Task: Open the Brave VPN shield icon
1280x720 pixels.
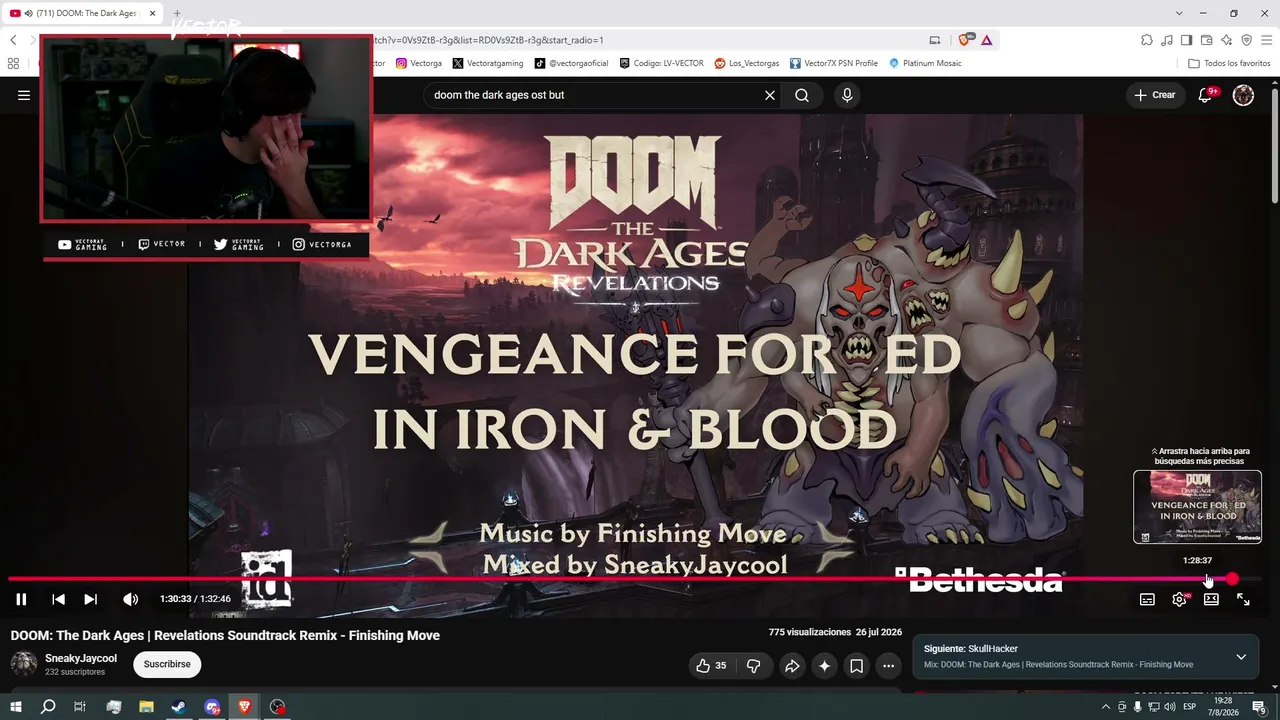Action: pyautogui.click(x=1246, y=40)
